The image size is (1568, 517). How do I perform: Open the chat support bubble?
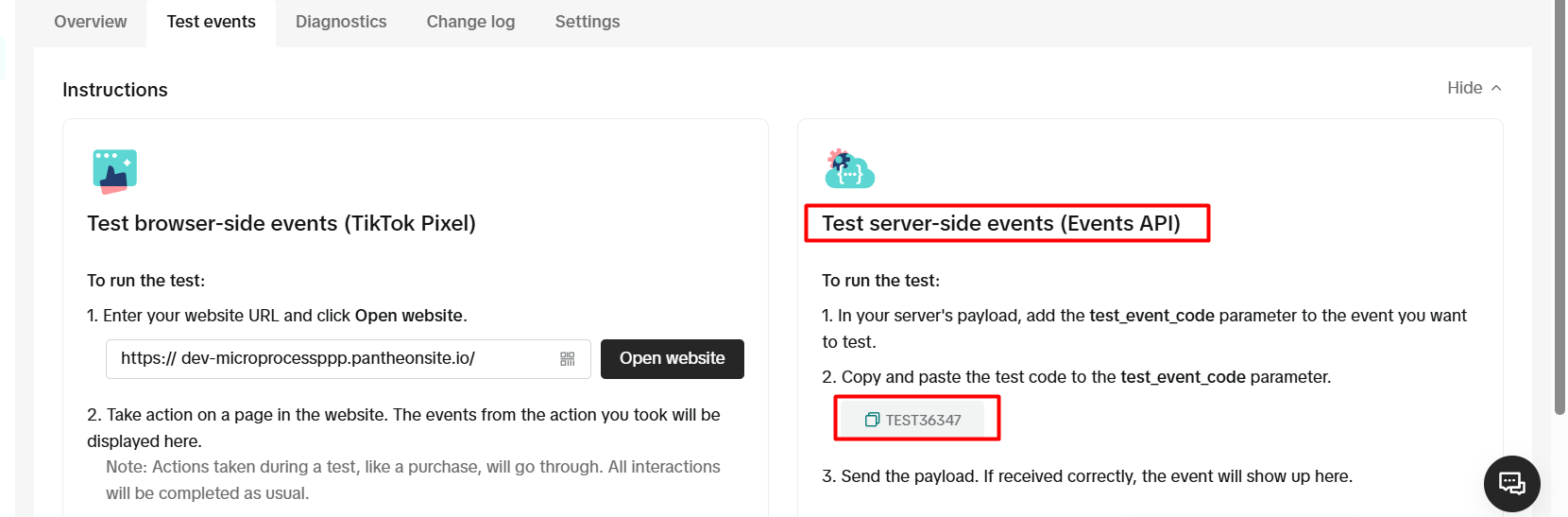click(x=1511, y=483)
